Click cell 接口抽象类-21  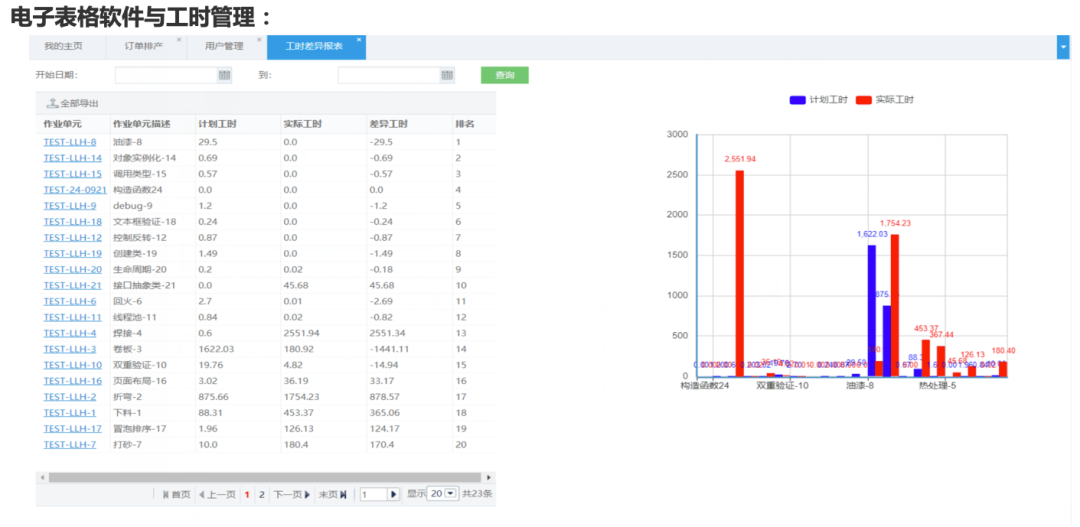[x=144, y=285]
